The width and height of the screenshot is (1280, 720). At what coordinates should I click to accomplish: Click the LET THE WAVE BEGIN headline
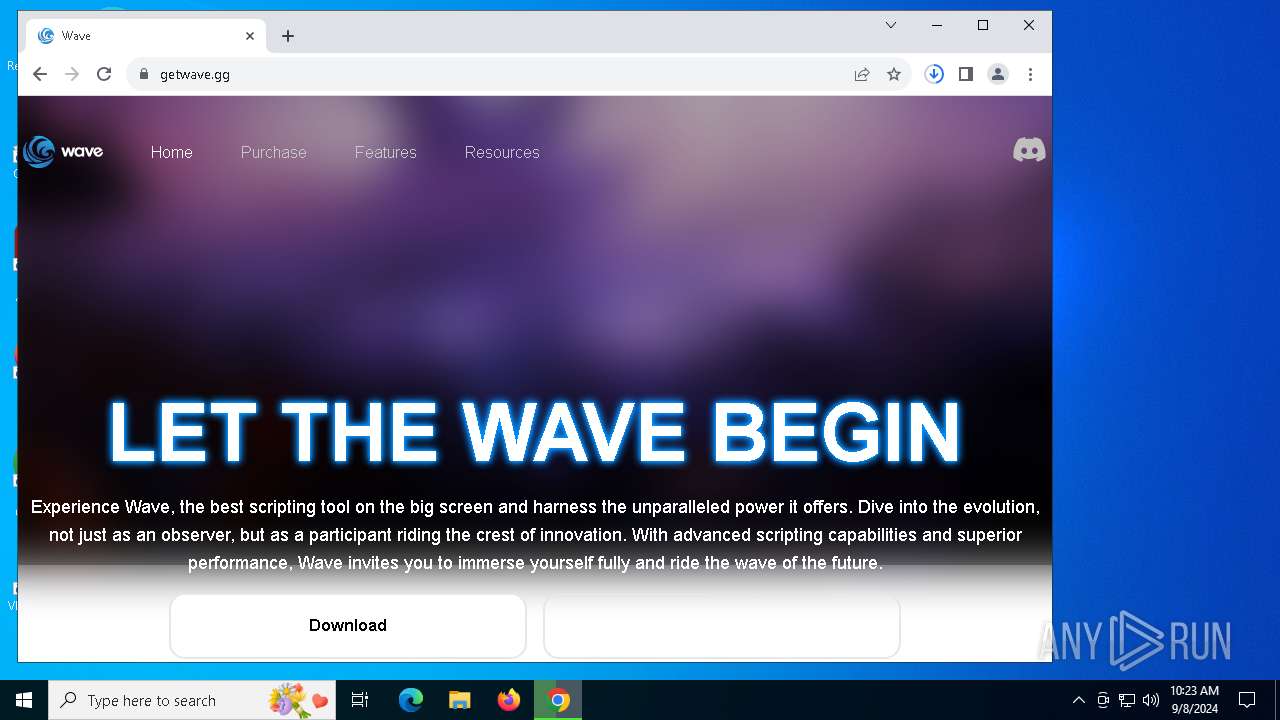535,432
